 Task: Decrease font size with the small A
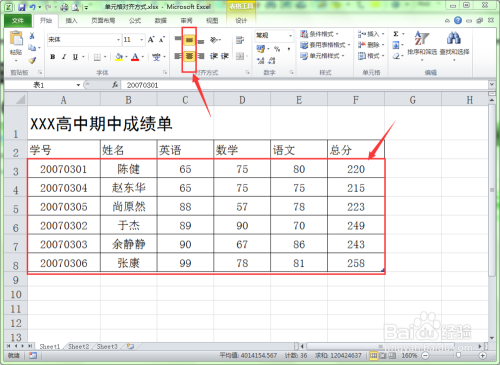click(x=162, y=40)
